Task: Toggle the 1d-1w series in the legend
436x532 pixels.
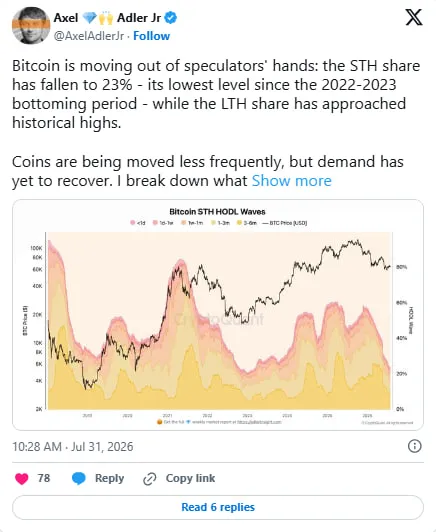Action: [x=163, y=223]
